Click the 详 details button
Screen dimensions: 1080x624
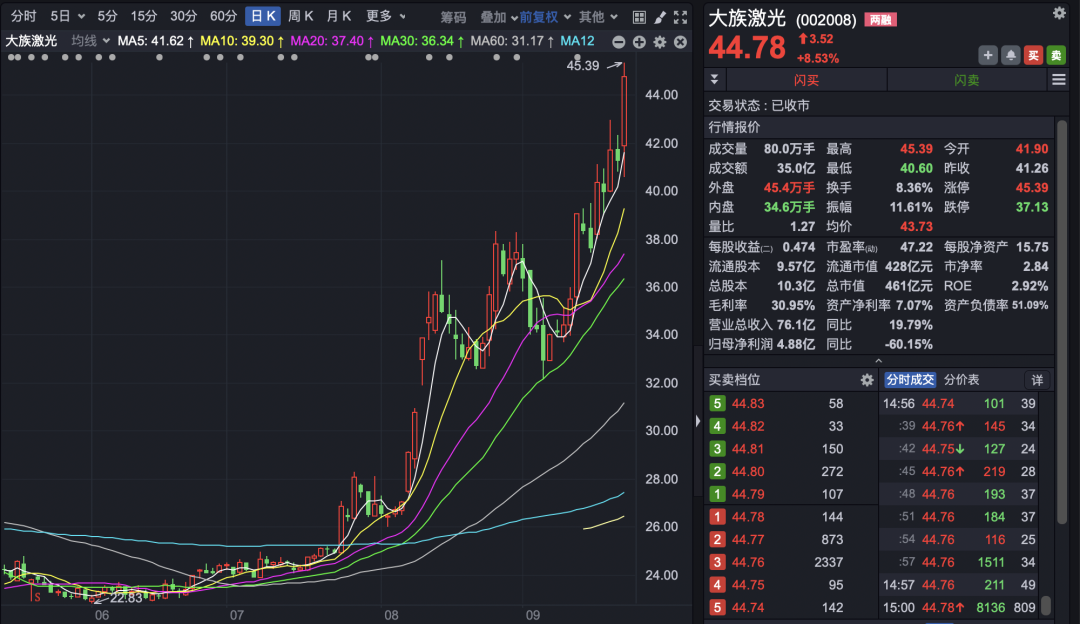pos(1037,380)
